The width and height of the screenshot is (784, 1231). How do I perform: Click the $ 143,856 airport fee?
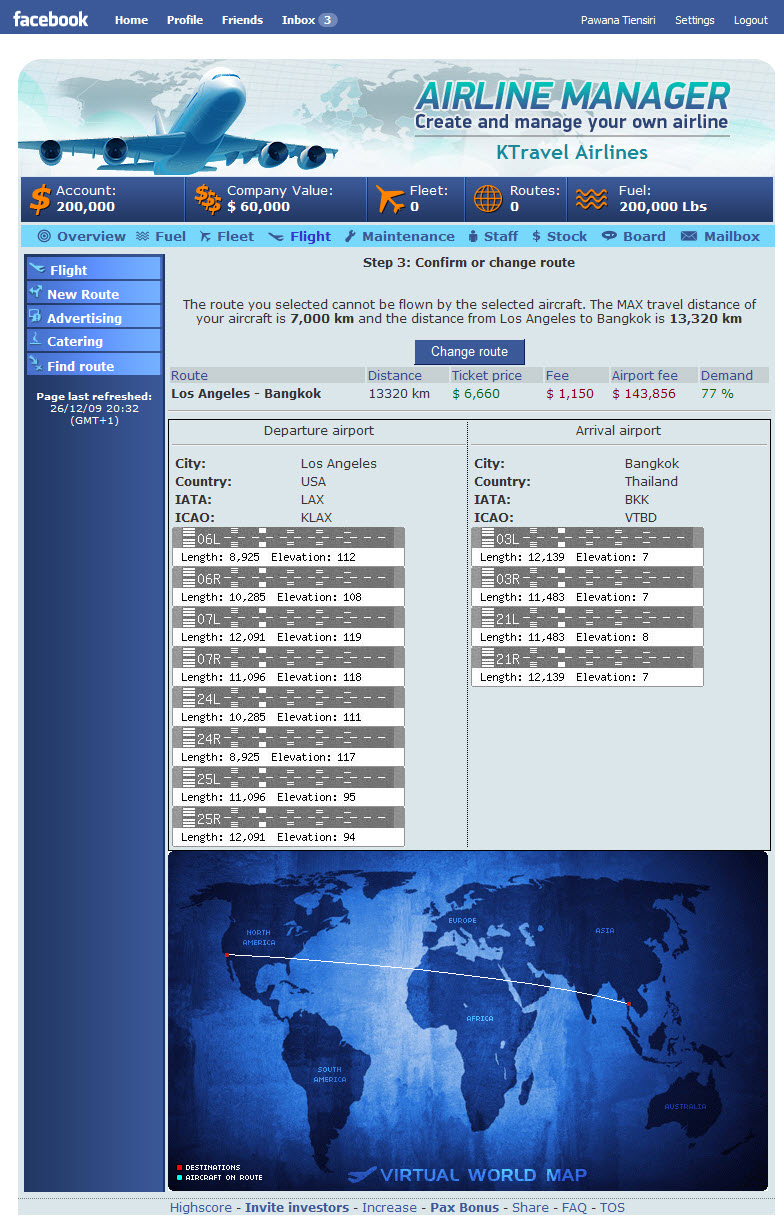point(644,393)
